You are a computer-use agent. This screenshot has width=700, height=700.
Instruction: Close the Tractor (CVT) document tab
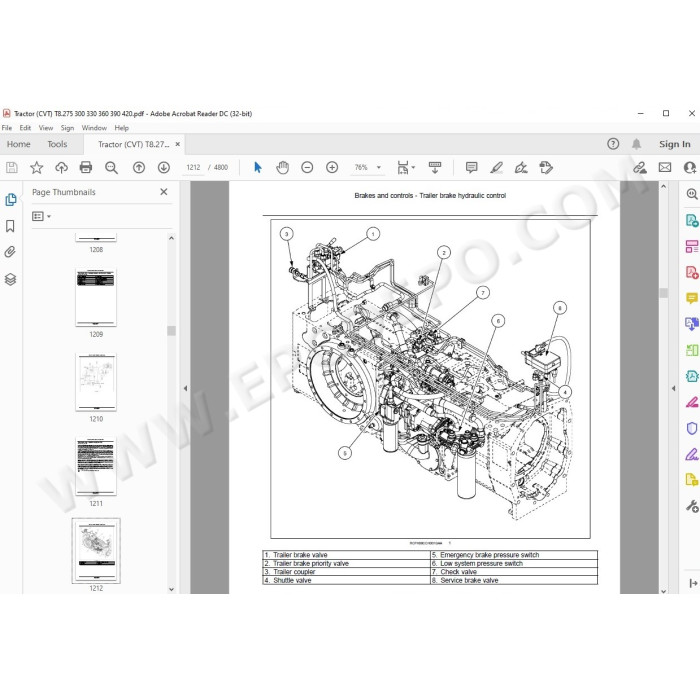click(178, 144)
